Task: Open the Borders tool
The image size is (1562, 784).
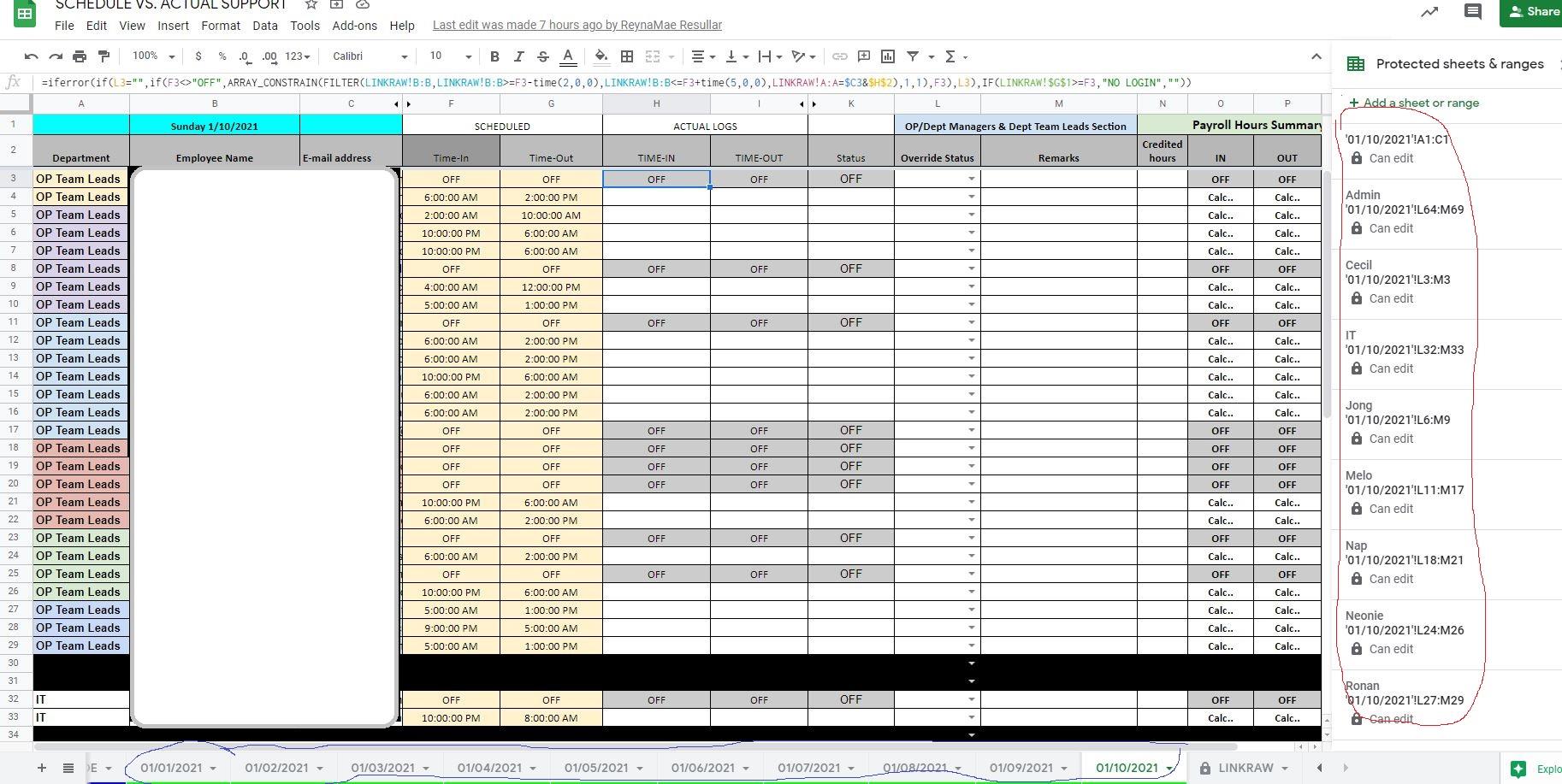Action: click(x=627, y=56)
